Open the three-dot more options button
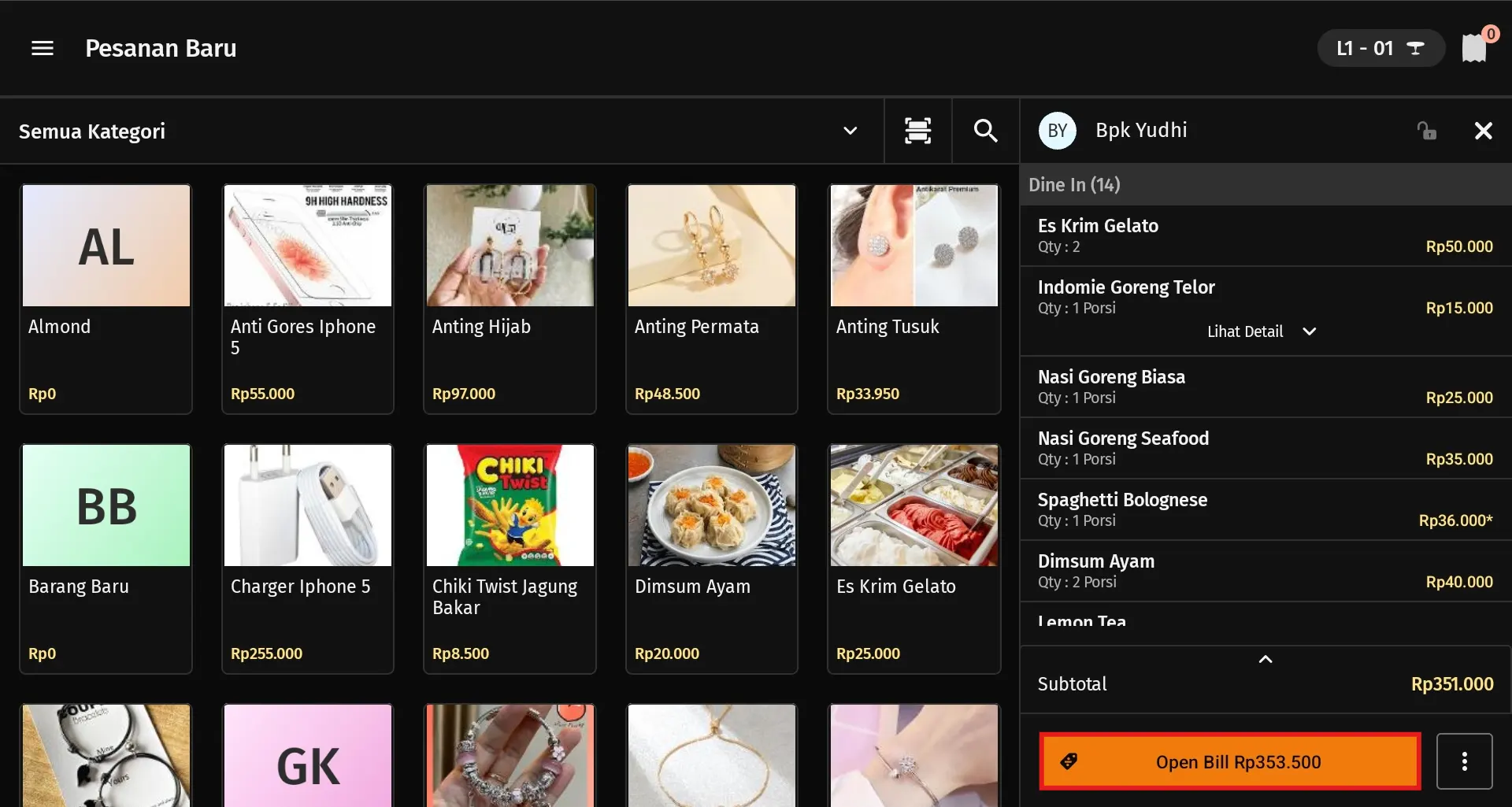 click(1464, 761)
